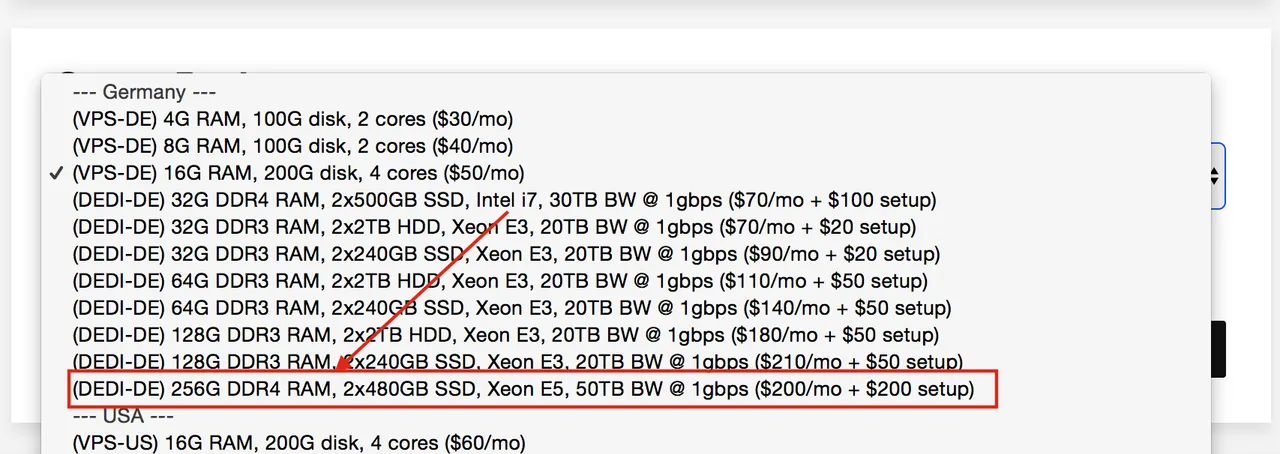Select VPS-DE 16G RAM $50/mo option
Viewport: 1280px width, 454px height.
pyautogui.click(x=298, y=173)
